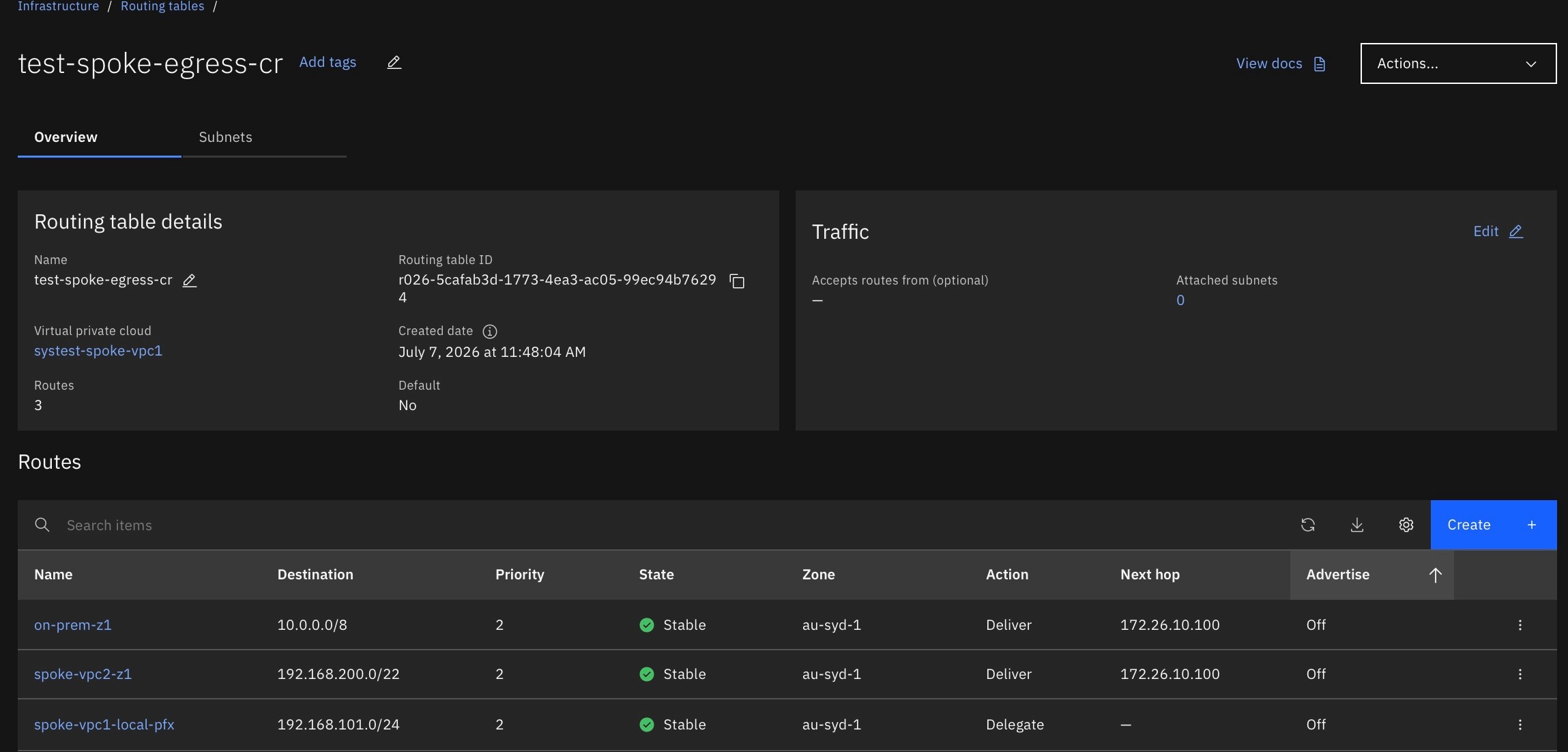Click au-syd-1 zone in spoke-vpc1-local-pfx row

(x=832, y=725)
